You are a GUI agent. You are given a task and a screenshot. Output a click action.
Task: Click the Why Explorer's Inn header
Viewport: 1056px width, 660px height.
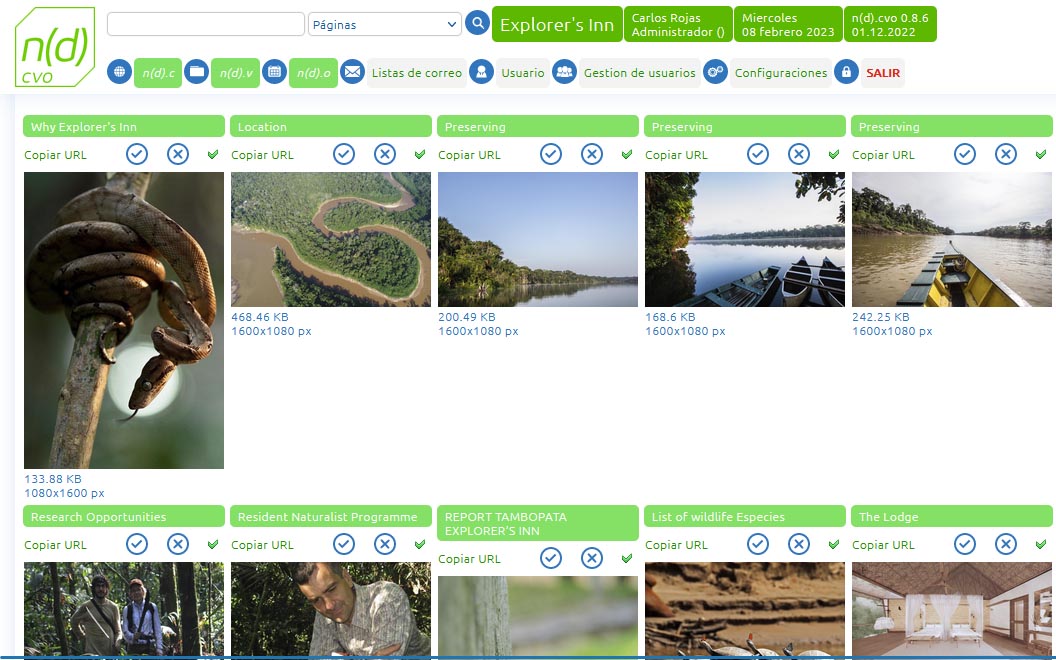[124, 127]
